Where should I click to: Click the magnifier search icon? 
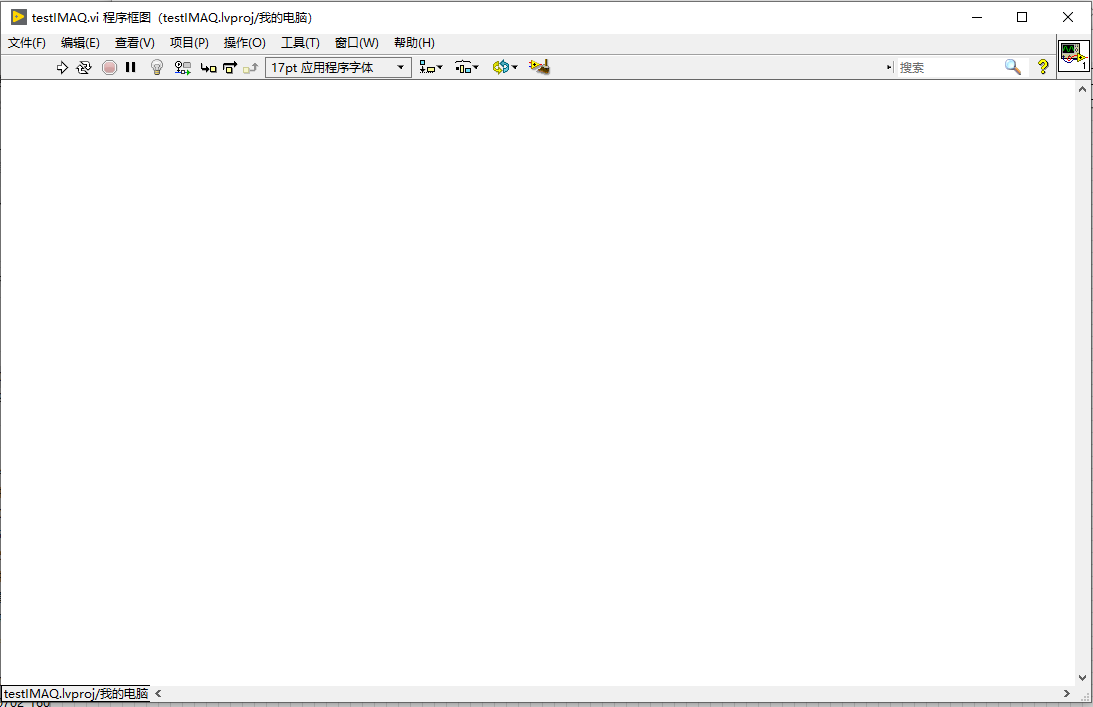[1013, 68]
